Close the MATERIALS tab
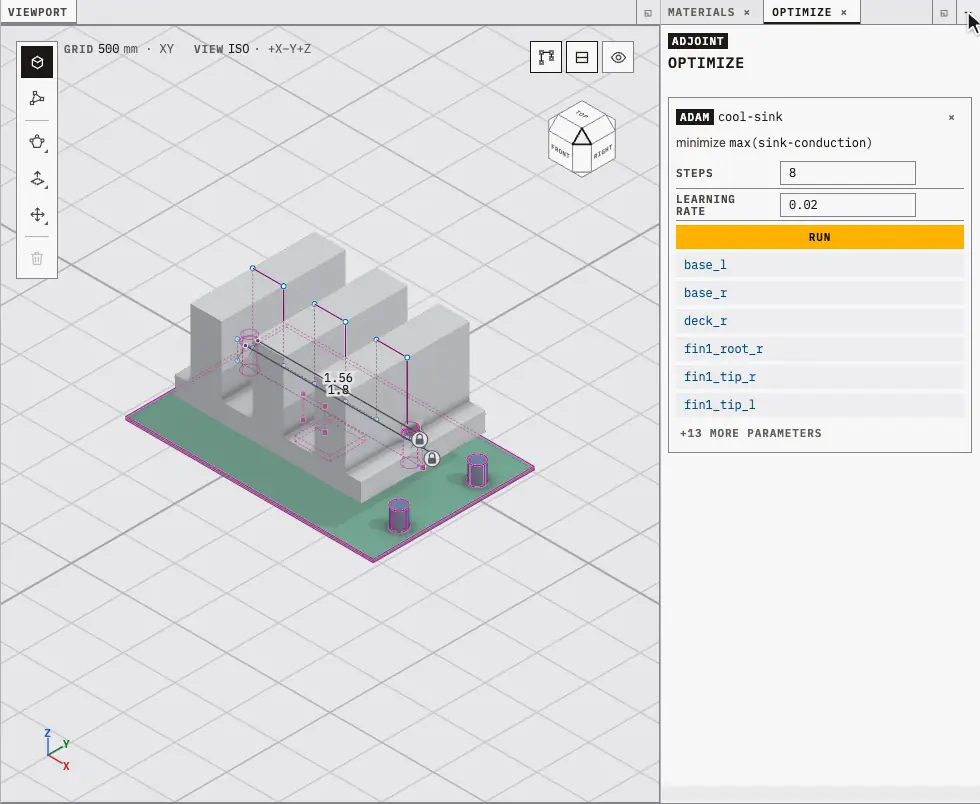980x804 pixels. 747,13
